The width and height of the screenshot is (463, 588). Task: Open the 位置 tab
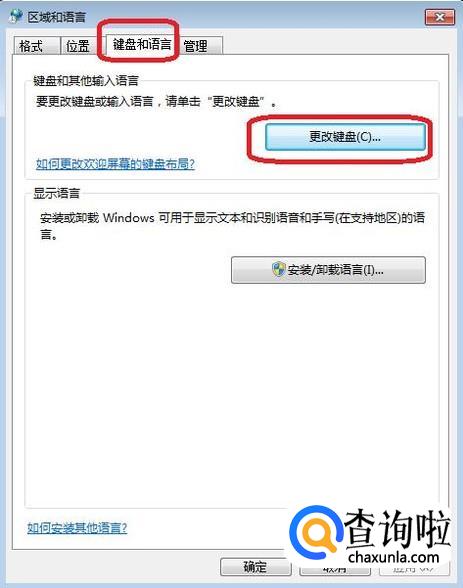79,46
